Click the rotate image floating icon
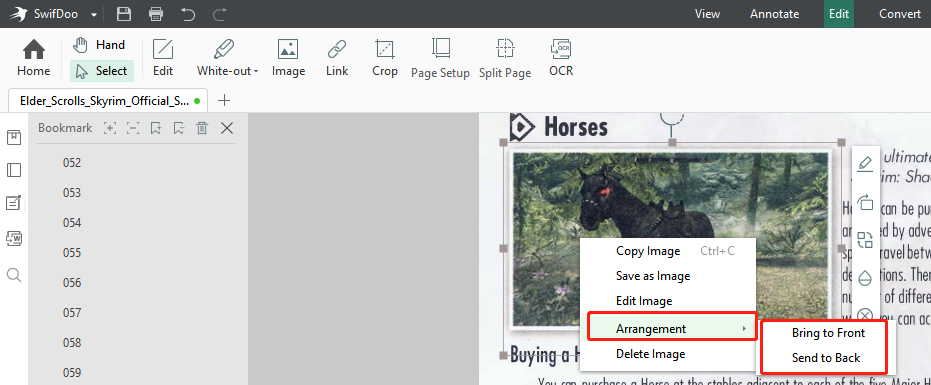This screenshot has width=931, height=385. 865,202
